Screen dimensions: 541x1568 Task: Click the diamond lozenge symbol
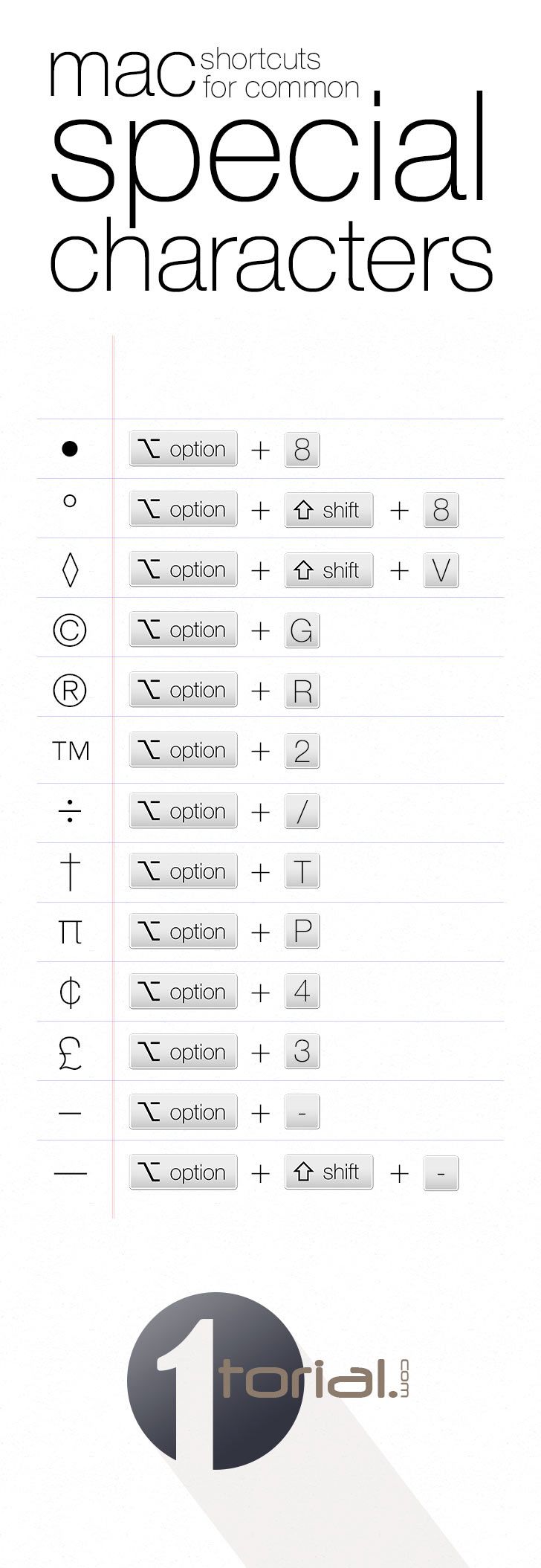coord(70,570)
